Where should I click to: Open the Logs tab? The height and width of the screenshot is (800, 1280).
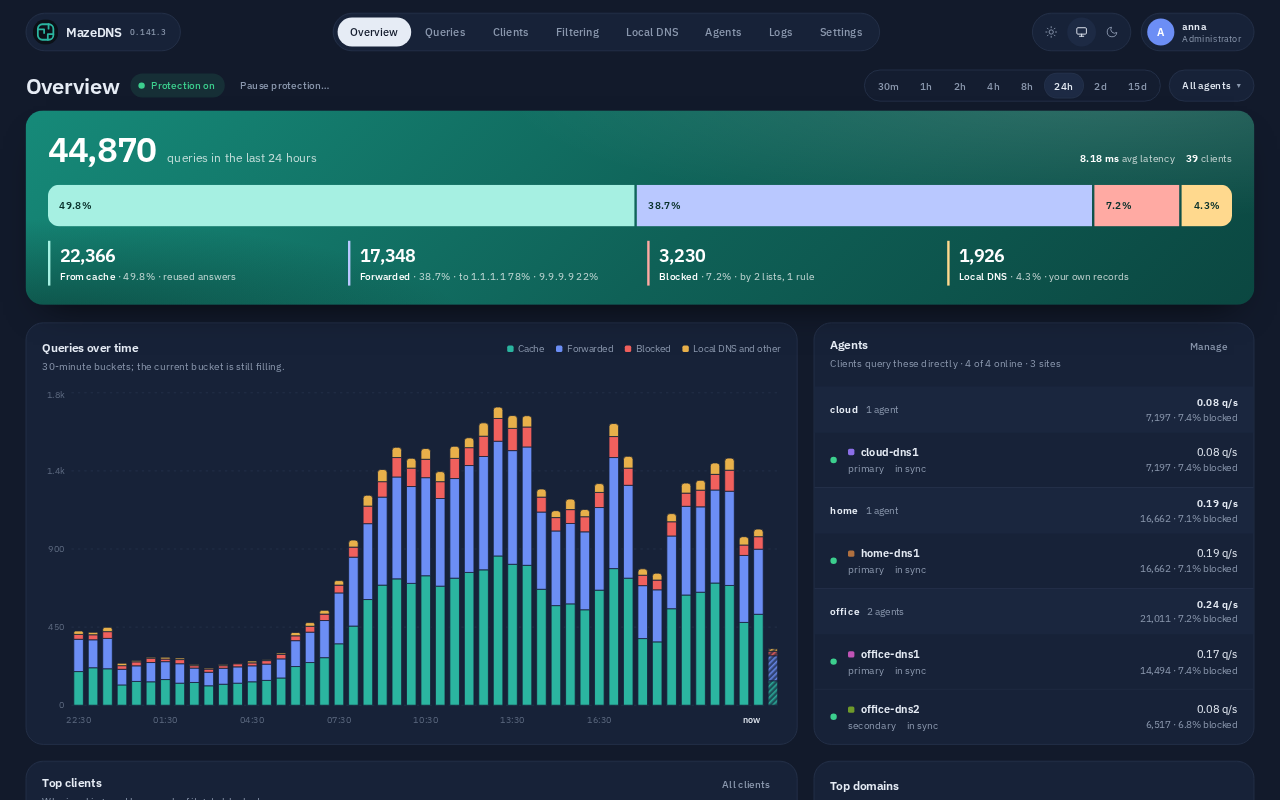(781, 32)
